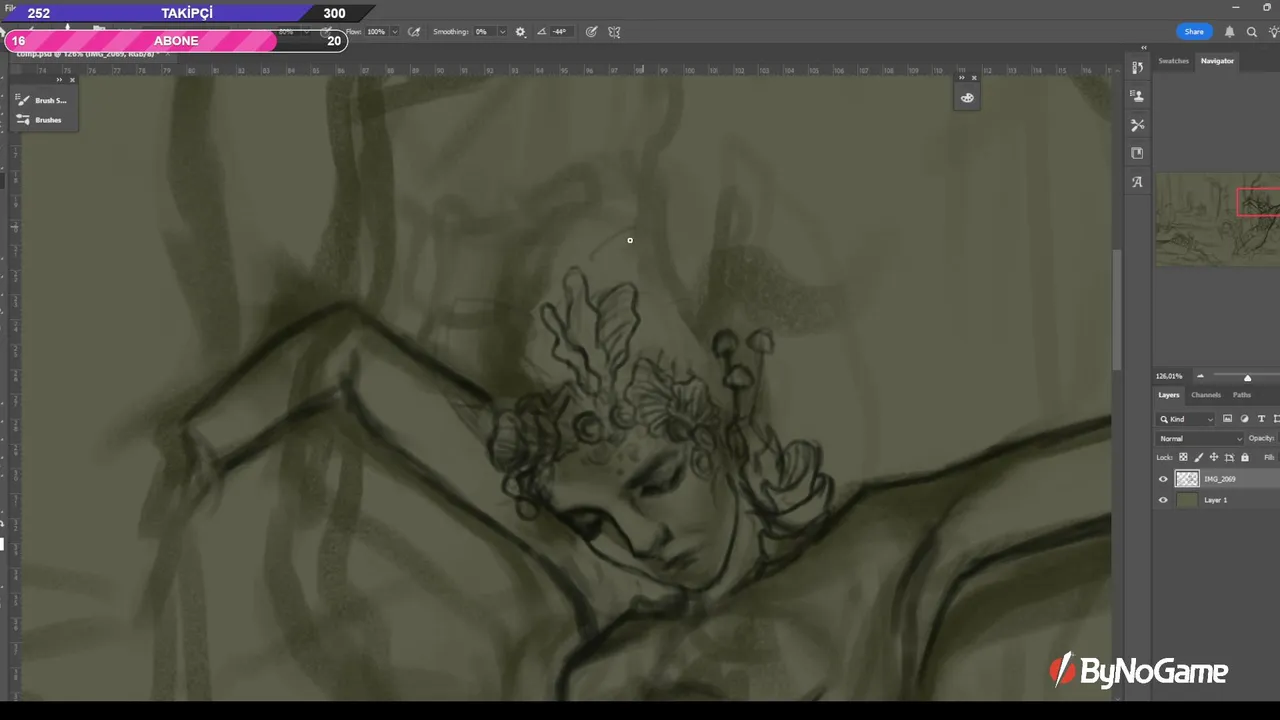Image resolution: width=1280 pixels, height=720 pixels.
Task: Click the brush angle -44° field
Action: pyautogui.click(x=561, y=32)
